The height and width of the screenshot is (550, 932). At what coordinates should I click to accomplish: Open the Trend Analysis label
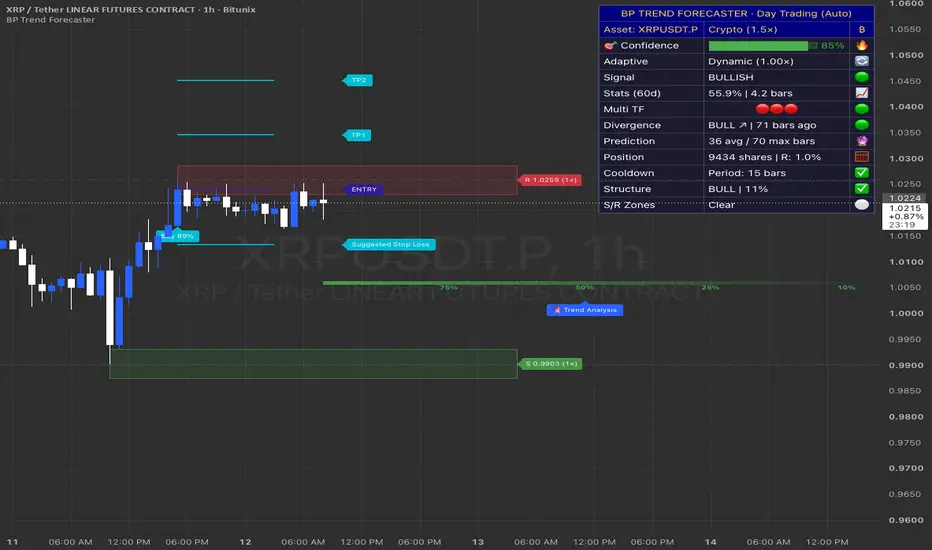pos(585,310)
